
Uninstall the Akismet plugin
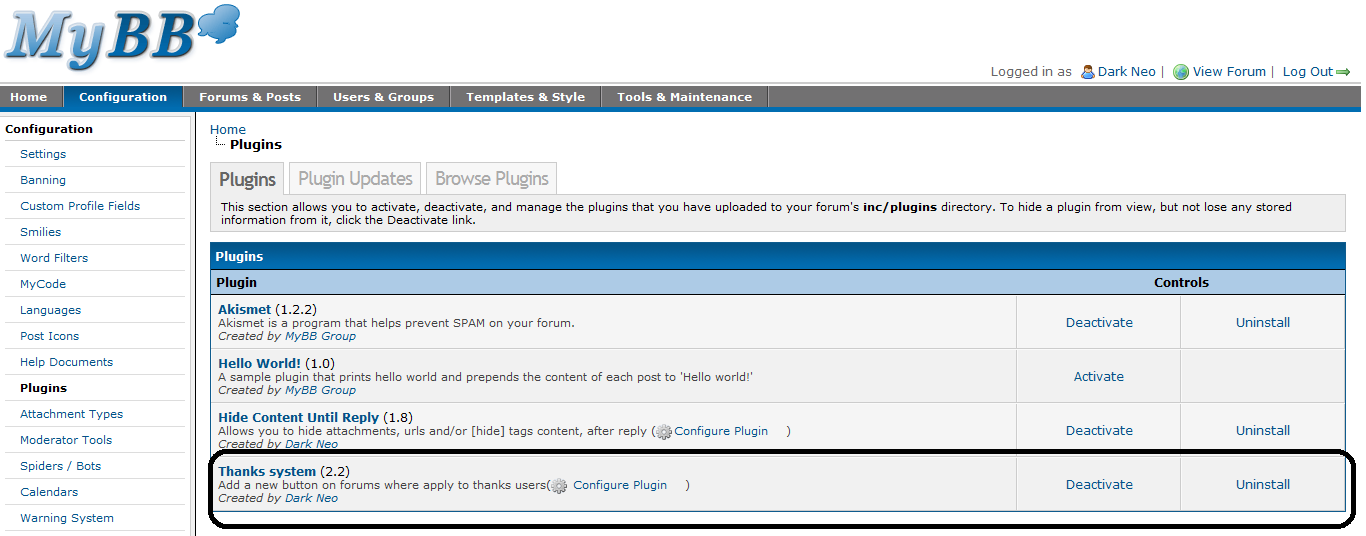1263,322
